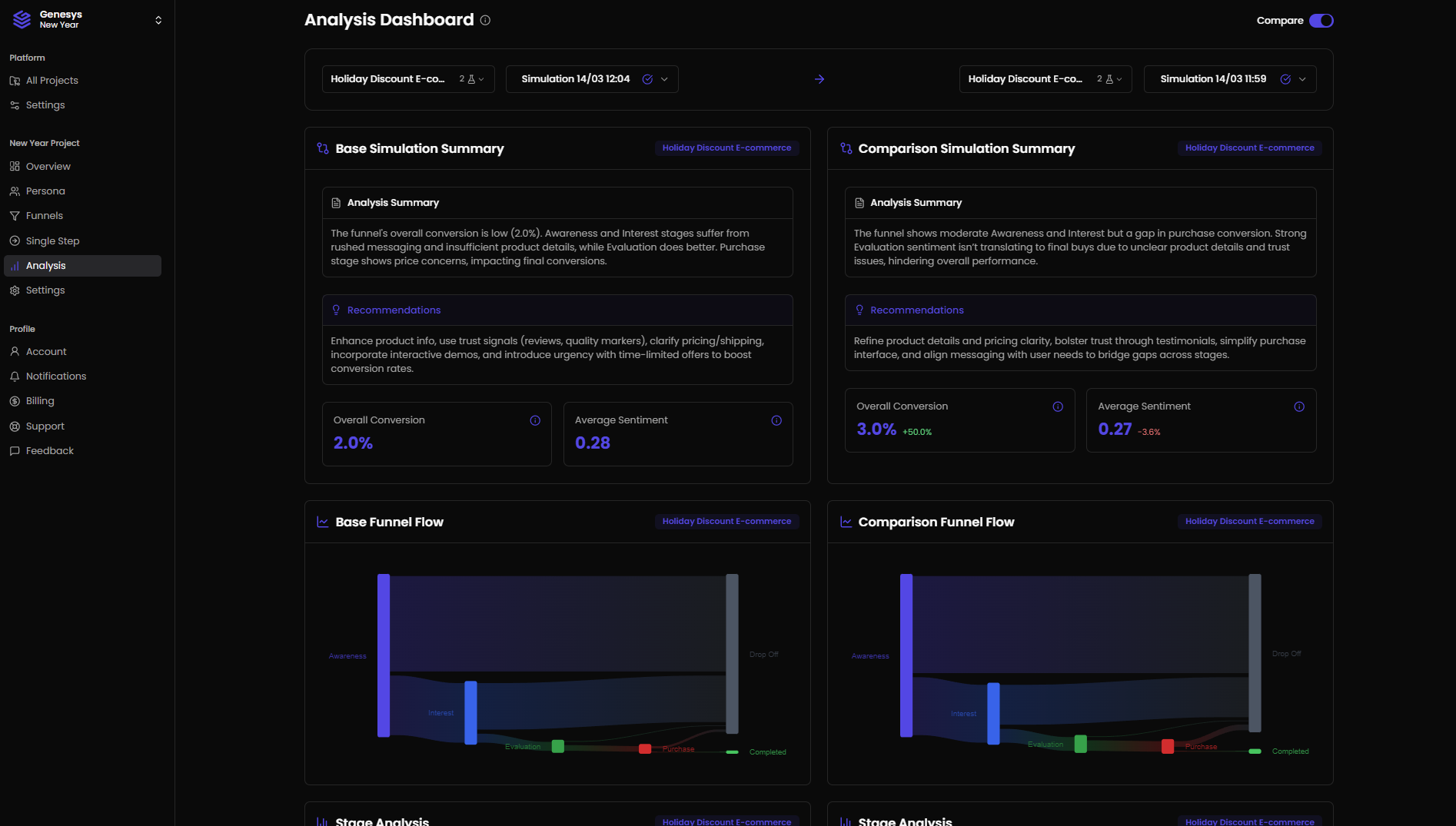Click the red Purchase node in Base Funnel Flow
Screen dimensions: 1456x826
[x=645, y=749]
